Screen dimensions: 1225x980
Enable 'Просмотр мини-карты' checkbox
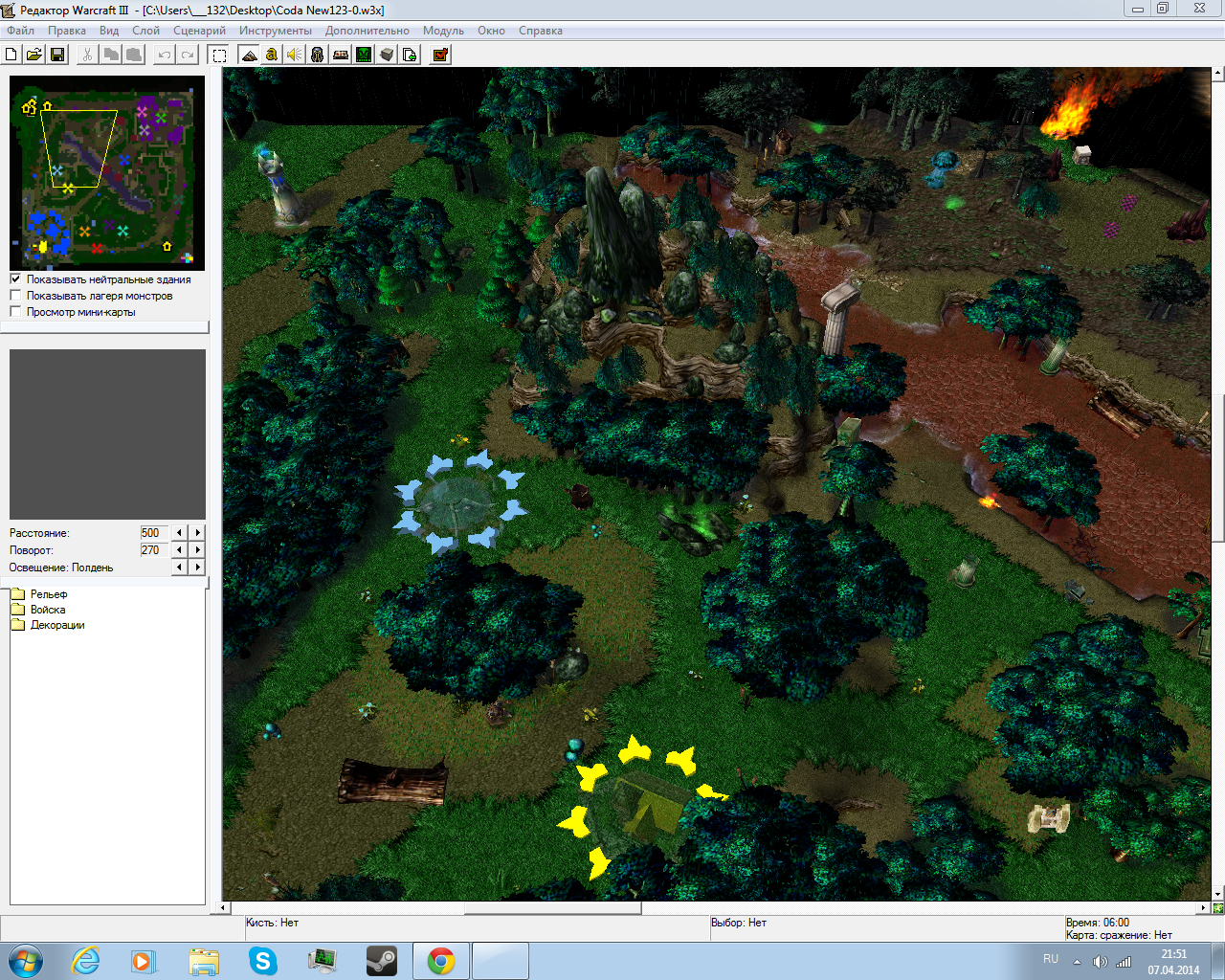pyautogui.click(x=15, y=312)
